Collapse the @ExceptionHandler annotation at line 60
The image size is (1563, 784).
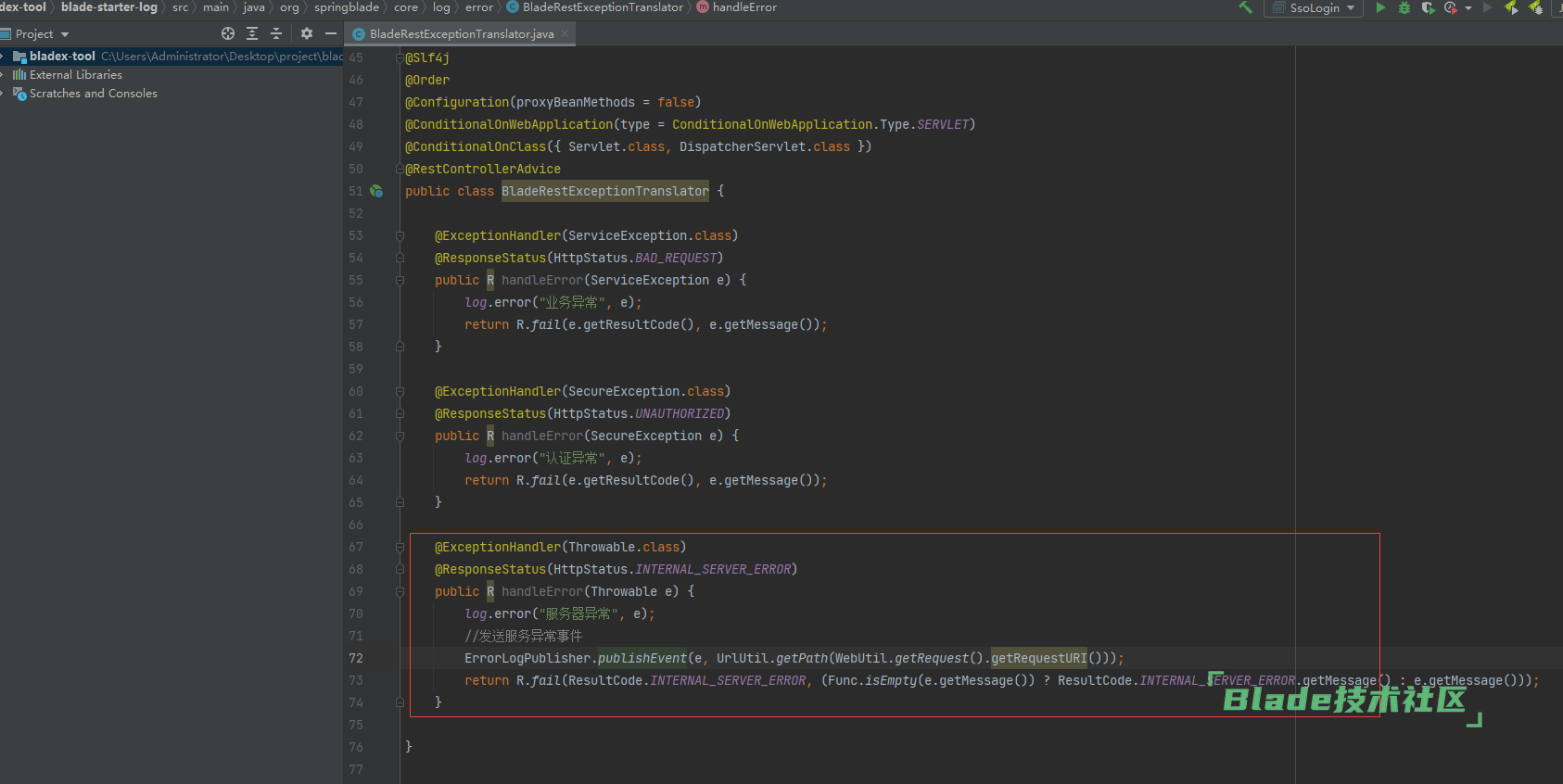(x=400, y=391)
